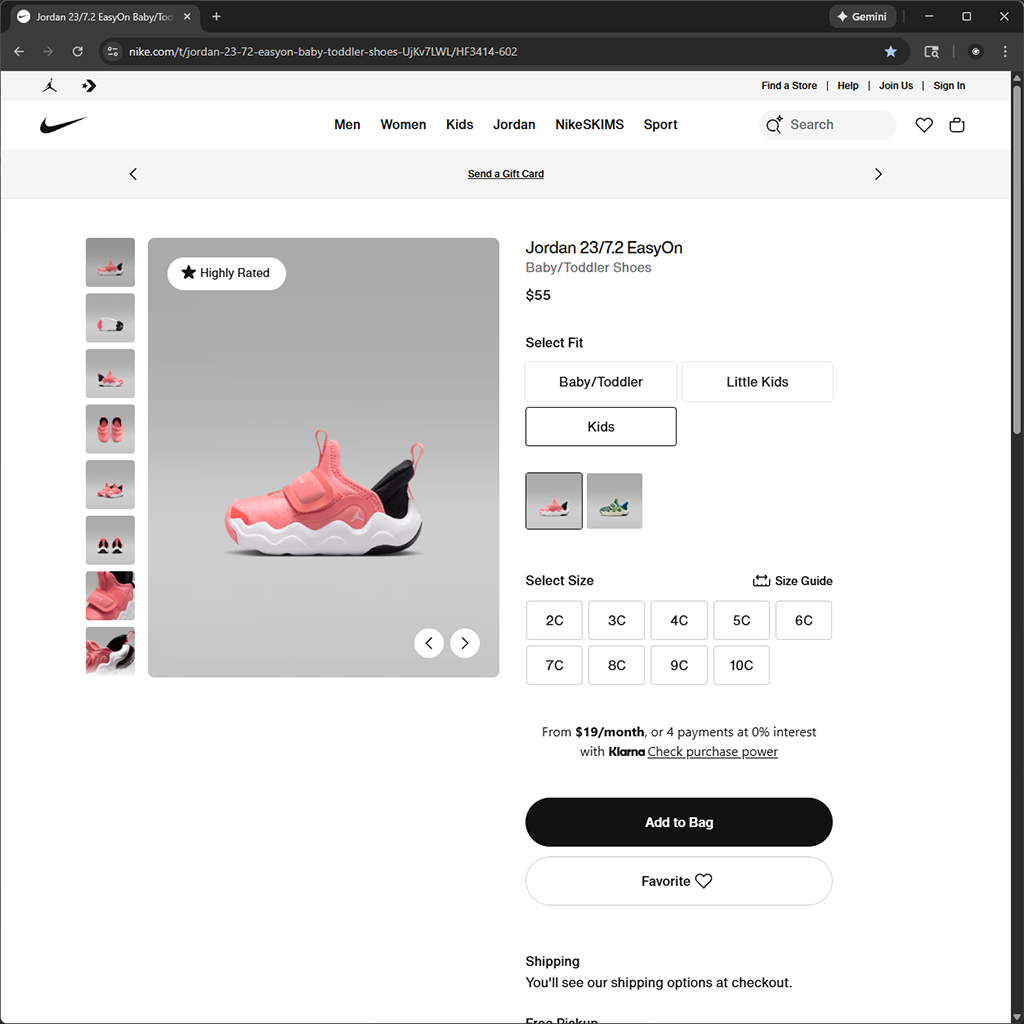Viewport: 1024px width, 1024px height.
Task: Choose size 2C
Action: pos(554,620)
